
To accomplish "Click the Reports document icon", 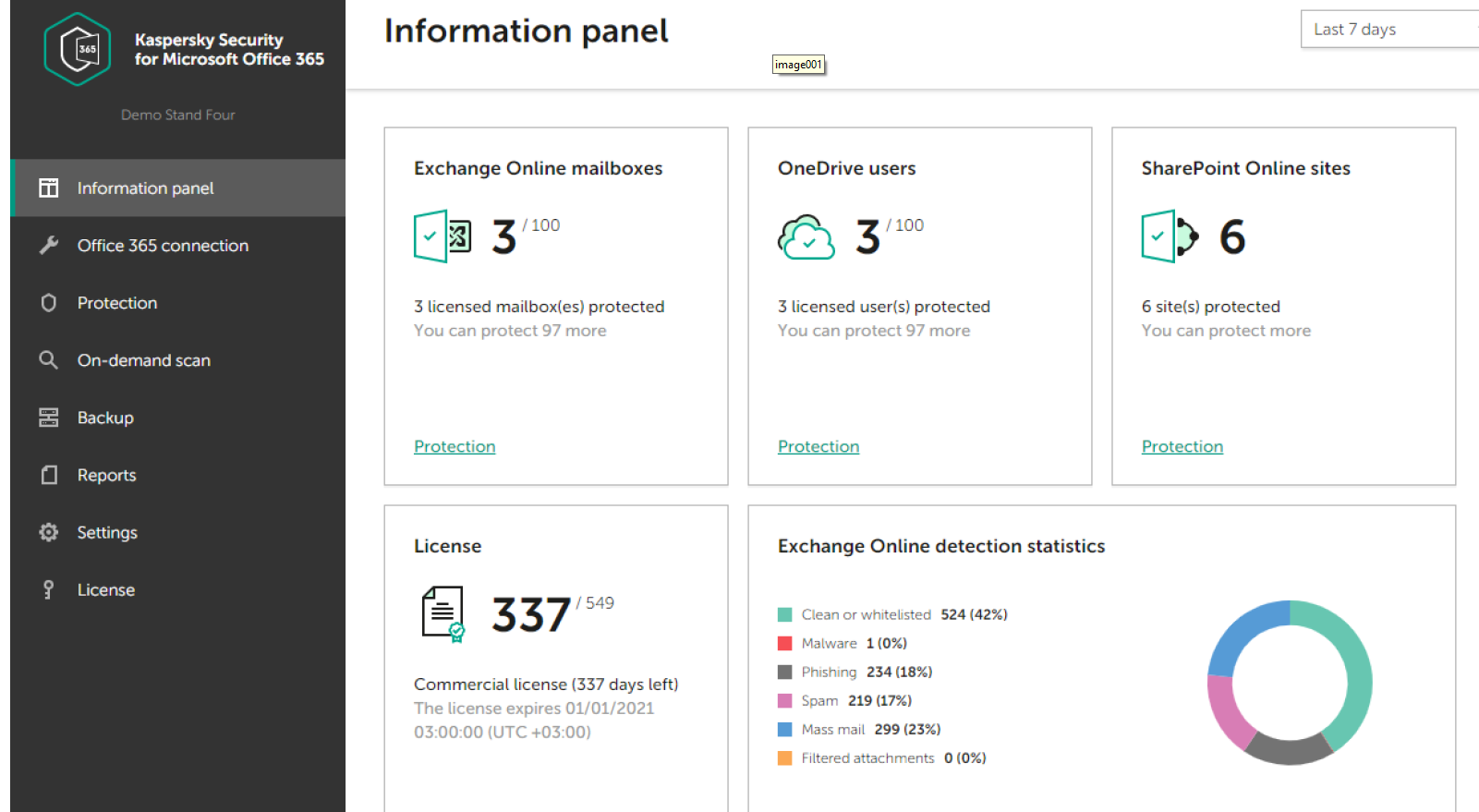I will click(49, 475).
